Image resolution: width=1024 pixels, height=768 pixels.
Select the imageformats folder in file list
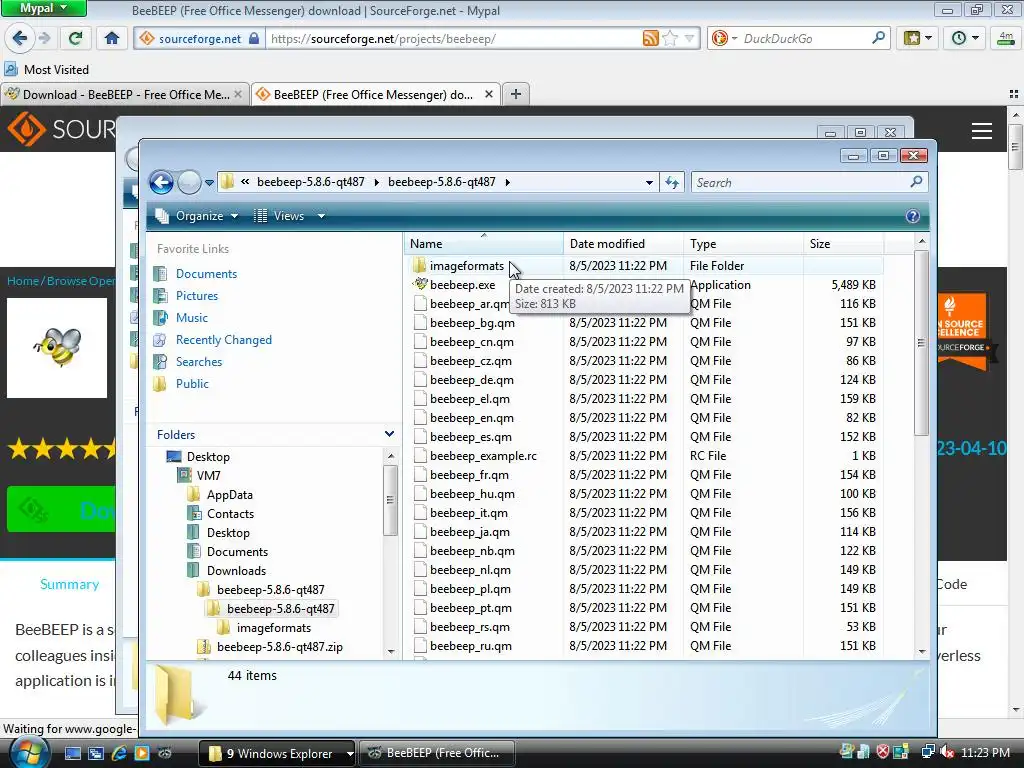tap(466, 266)
